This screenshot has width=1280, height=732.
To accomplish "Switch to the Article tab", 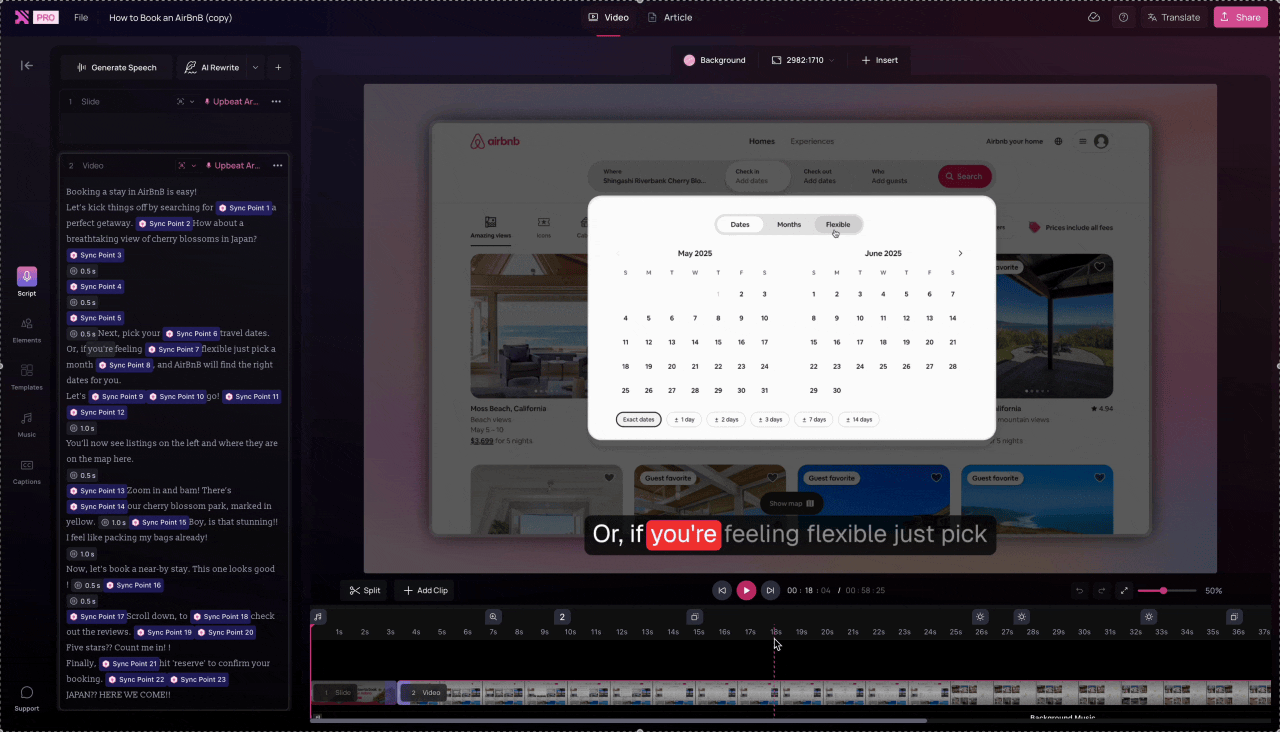I will (670, 17).
